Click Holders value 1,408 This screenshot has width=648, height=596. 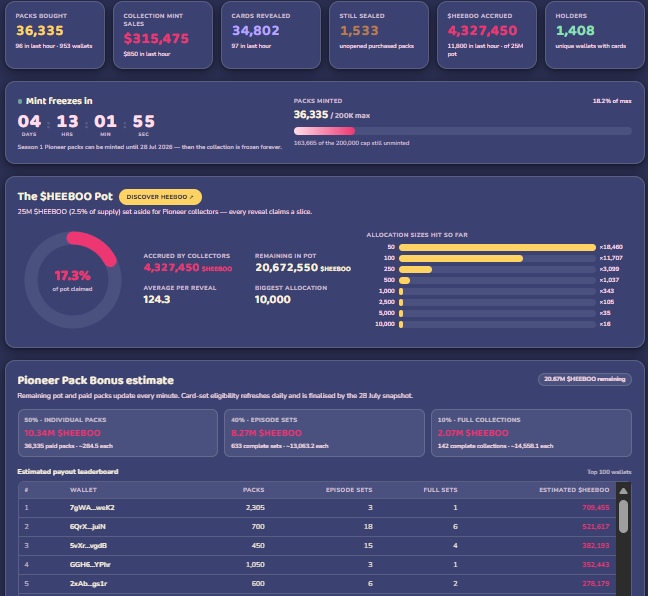575,31
